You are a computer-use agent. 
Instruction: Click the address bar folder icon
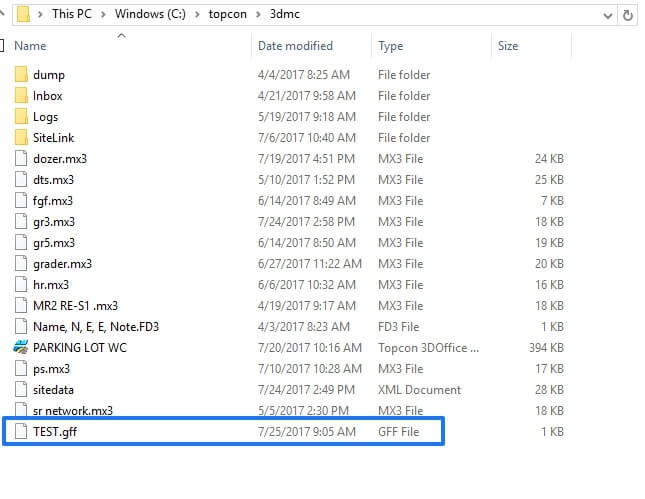coord(20,15)
